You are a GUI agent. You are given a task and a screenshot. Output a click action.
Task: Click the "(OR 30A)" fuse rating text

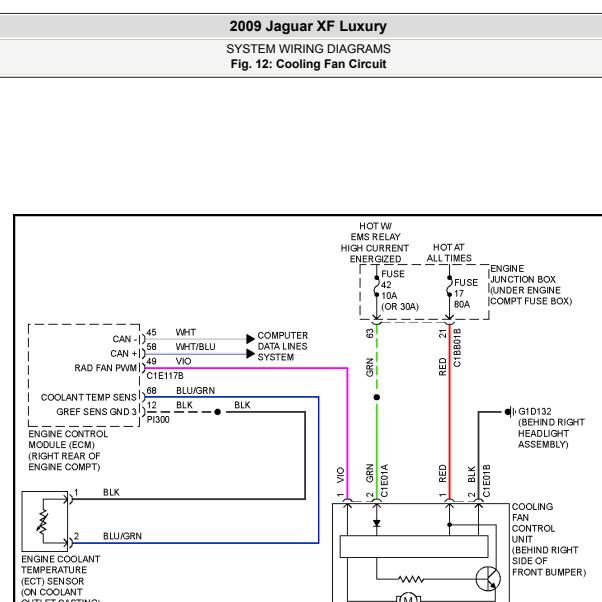click(400, 306)
